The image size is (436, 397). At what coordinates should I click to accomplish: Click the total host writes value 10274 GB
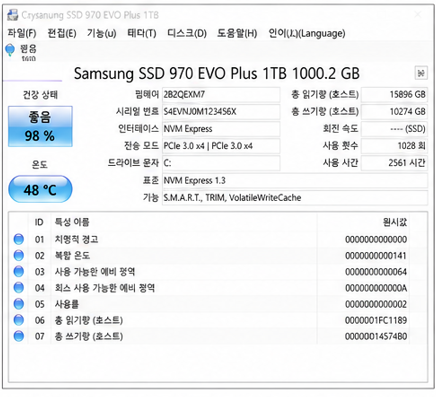point(394,112)
